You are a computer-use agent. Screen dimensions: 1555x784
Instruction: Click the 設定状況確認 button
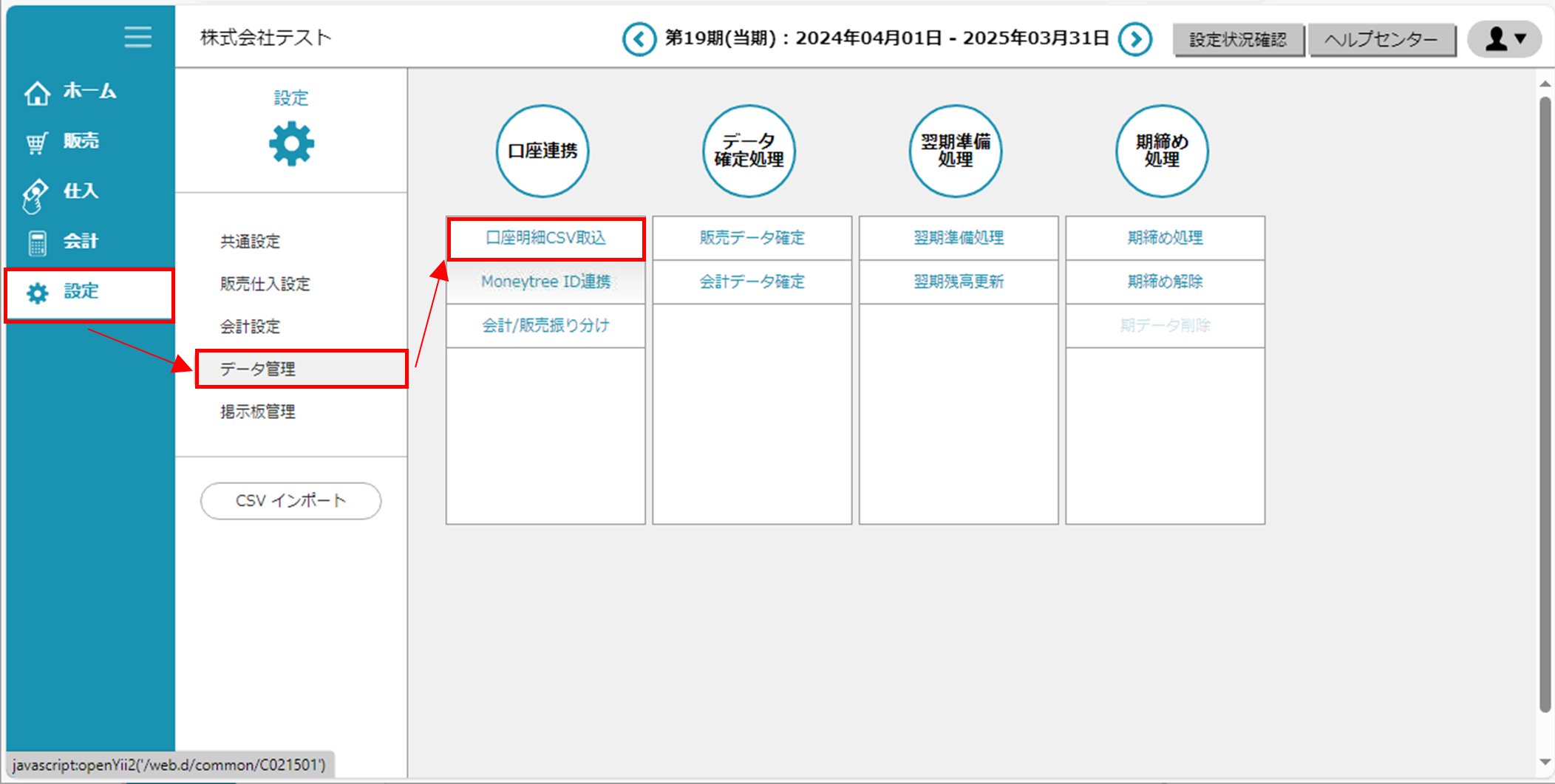1238,40
